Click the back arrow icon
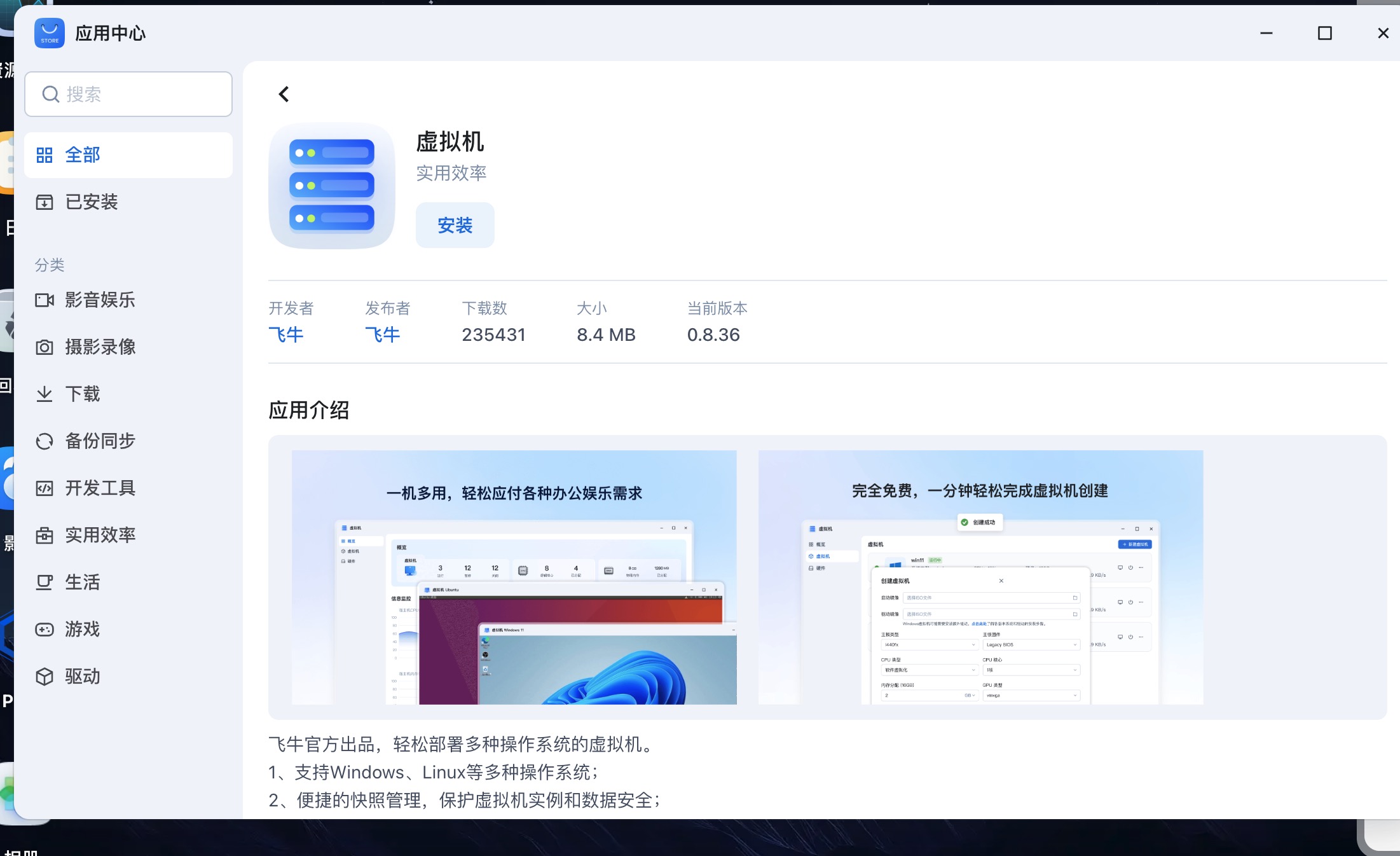This screenshot has width=1400, height=856. [x=284, y=94]
